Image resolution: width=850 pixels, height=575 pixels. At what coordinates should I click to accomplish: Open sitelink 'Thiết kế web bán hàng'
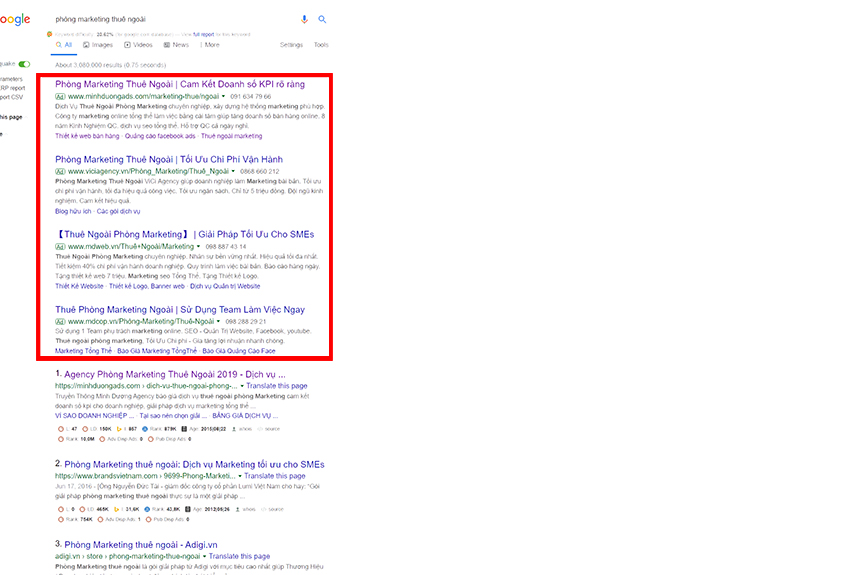[x=87, y=136]
